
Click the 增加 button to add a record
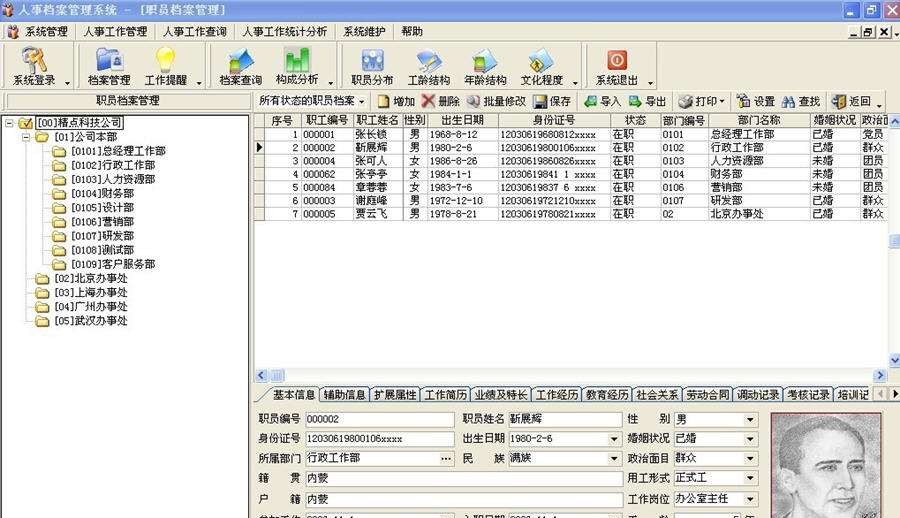coord(395,101)
